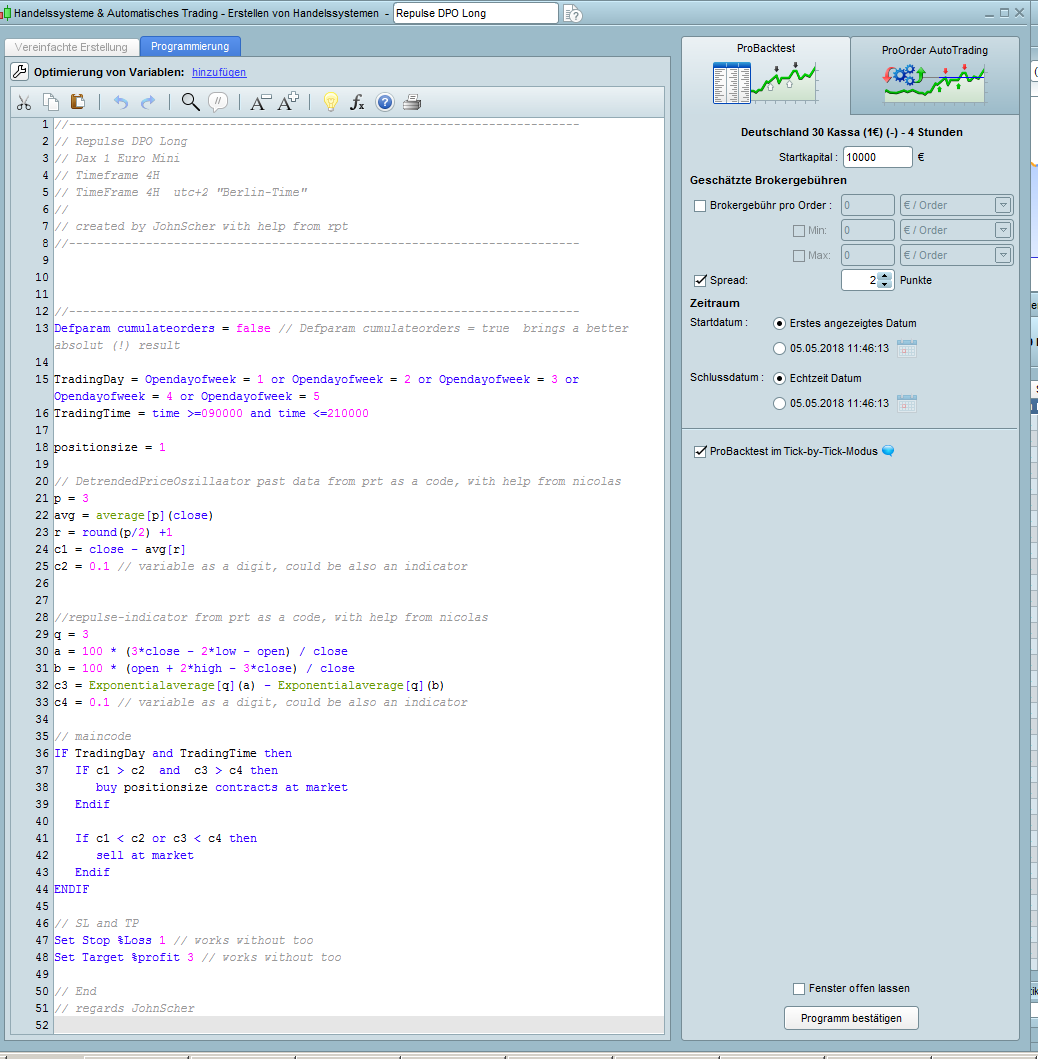Image resolution: width=1038 pixels, height=1059 pixels.
Task: Click the printer icon in the toolbar
Action: [412, 102]
